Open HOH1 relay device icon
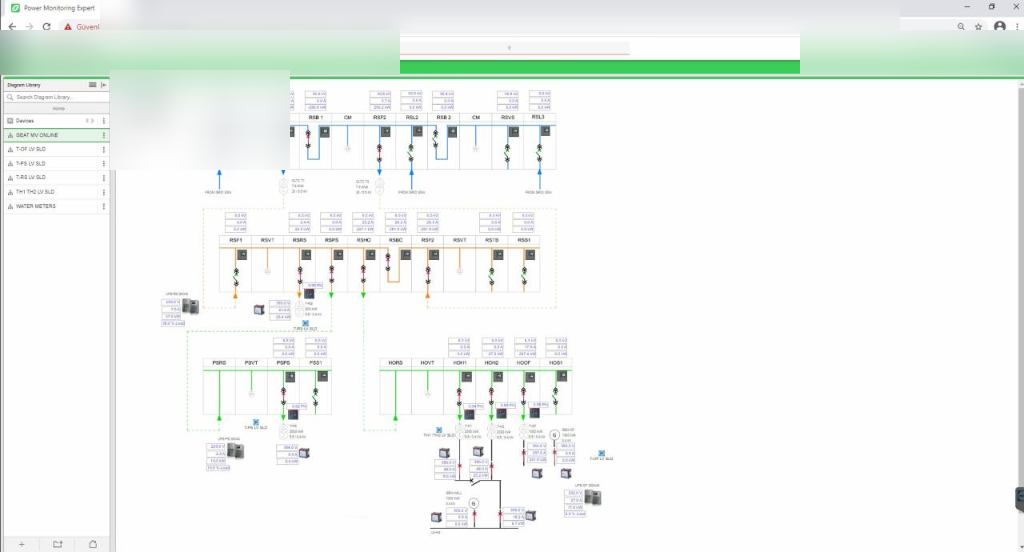This screenshot has width=1024, height=552. (x=466, y=377)
